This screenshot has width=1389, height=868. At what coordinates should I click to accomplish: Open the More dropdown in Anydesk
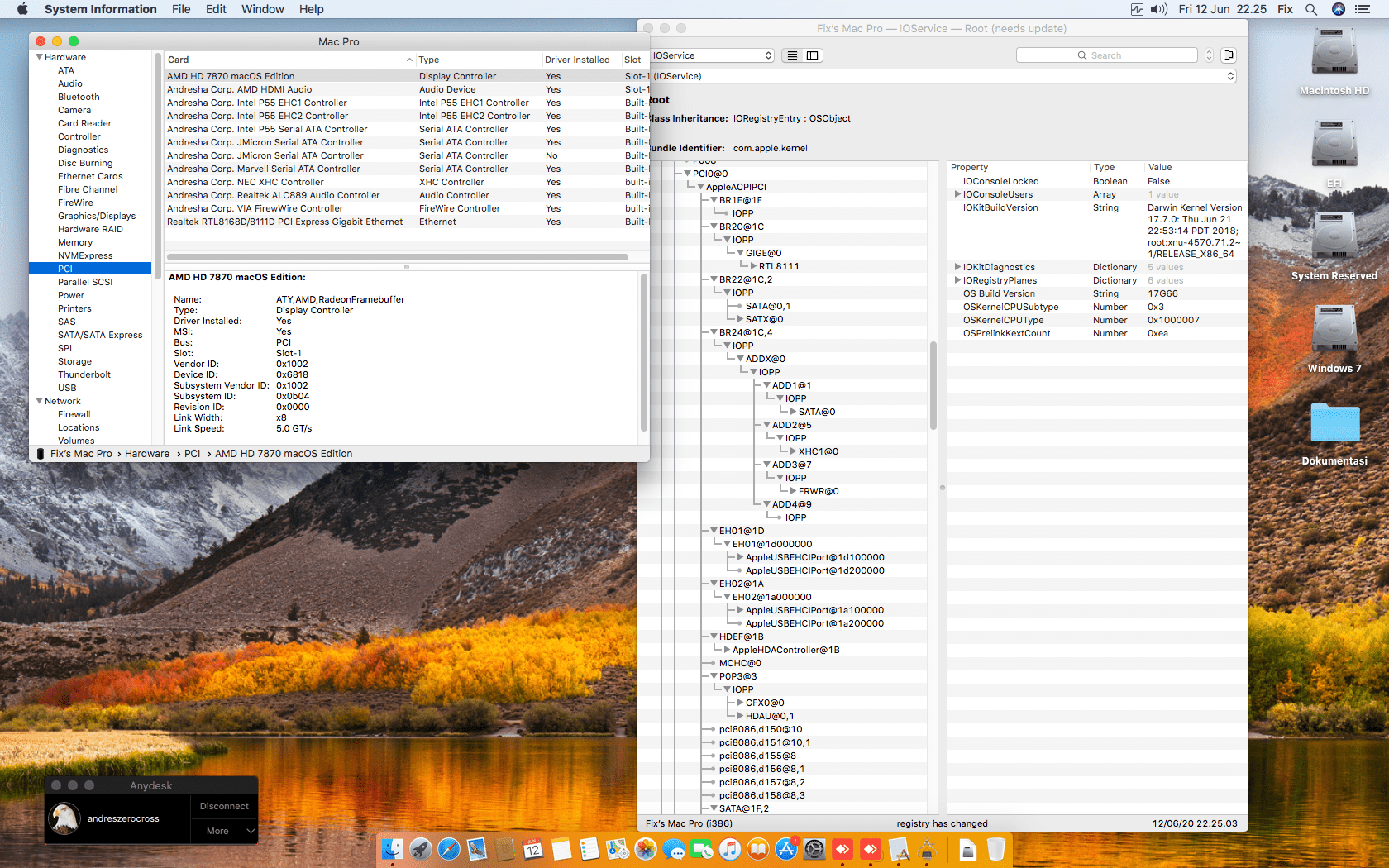point(224,831)
